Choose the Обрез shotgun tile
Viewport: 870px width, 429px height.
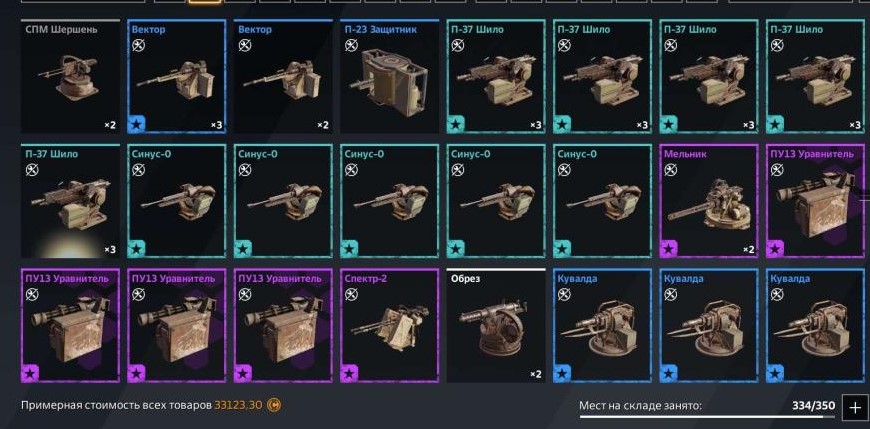click(496, 325)
